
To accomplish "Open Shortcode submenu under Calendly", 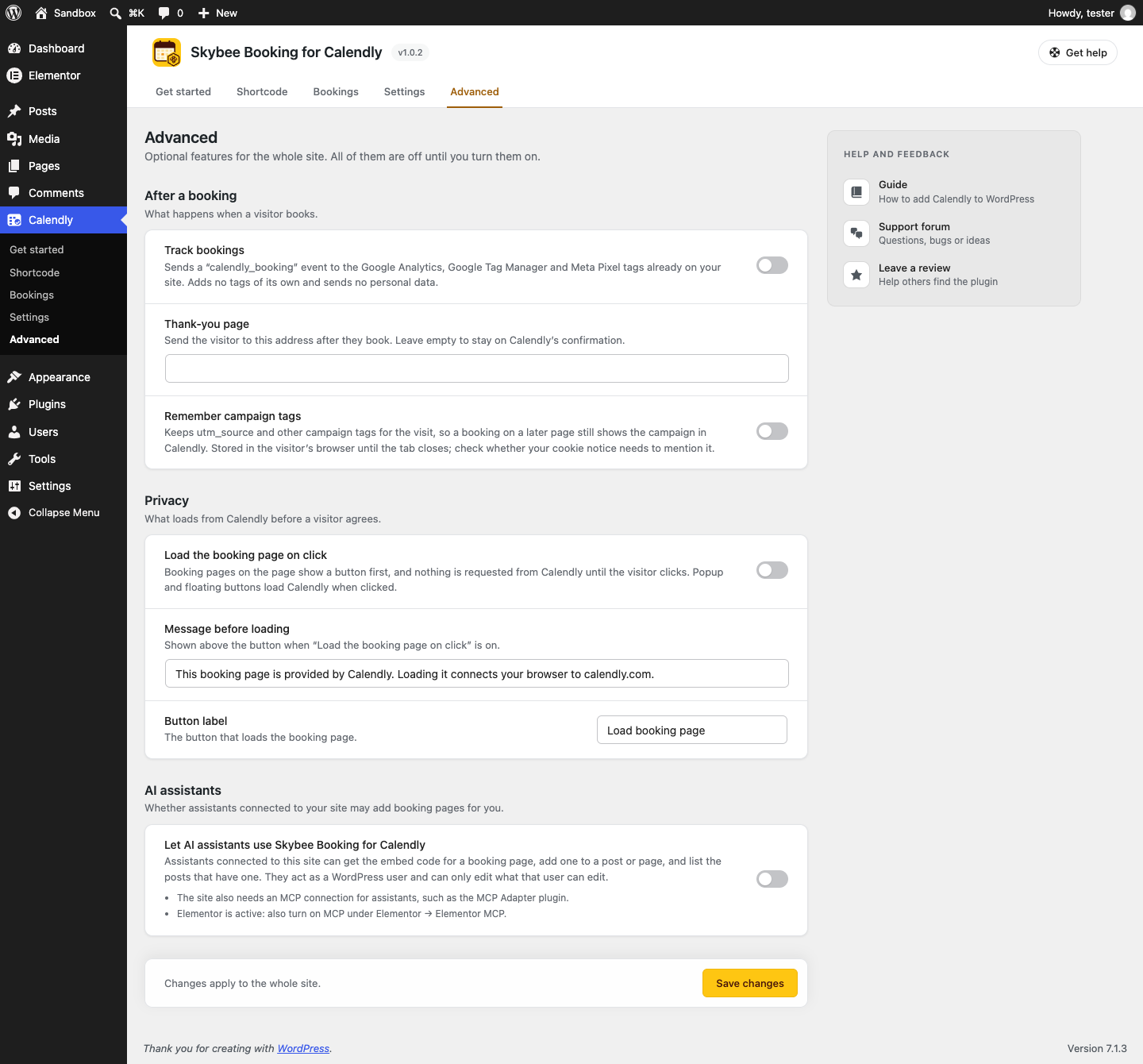I will pos(63,272).
